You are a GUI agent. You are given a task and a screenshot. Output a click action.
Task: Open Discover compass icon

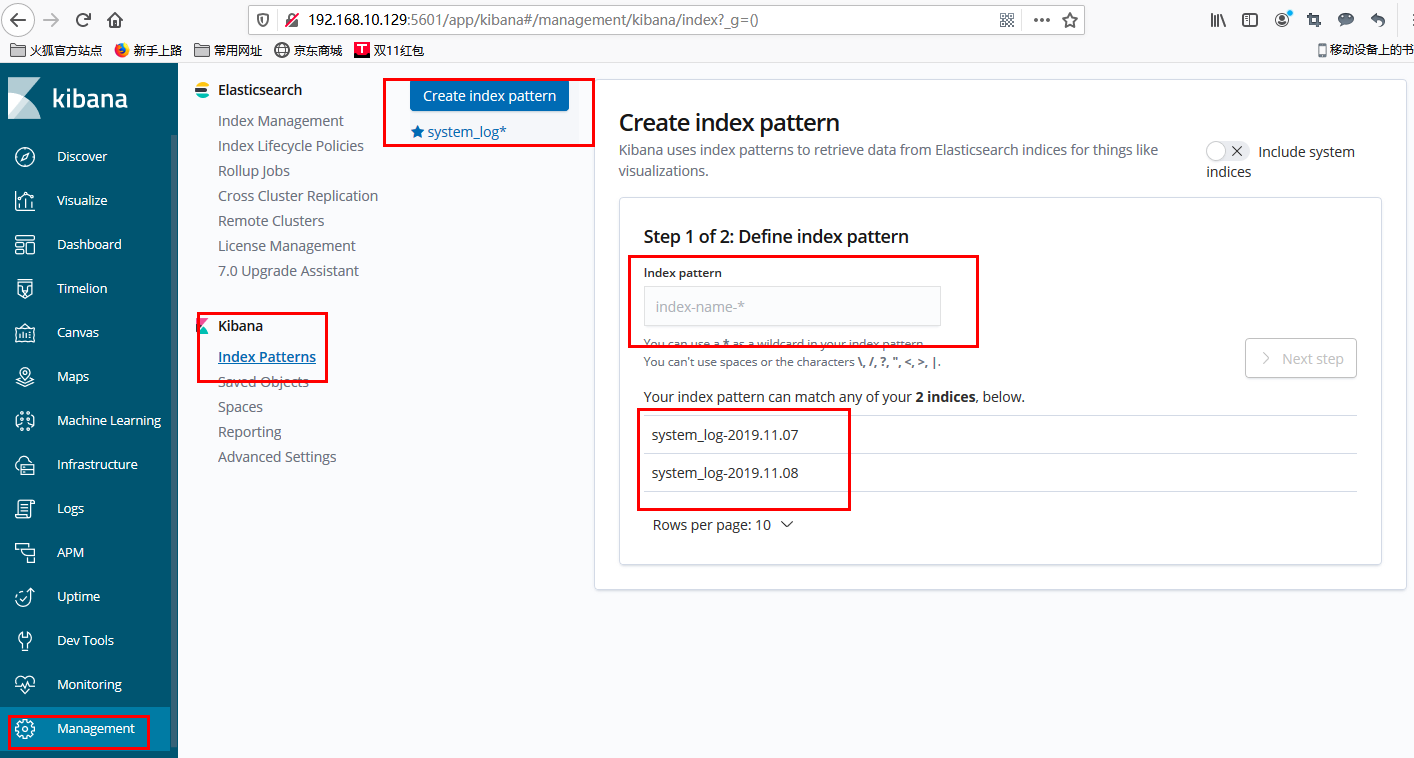26,157
